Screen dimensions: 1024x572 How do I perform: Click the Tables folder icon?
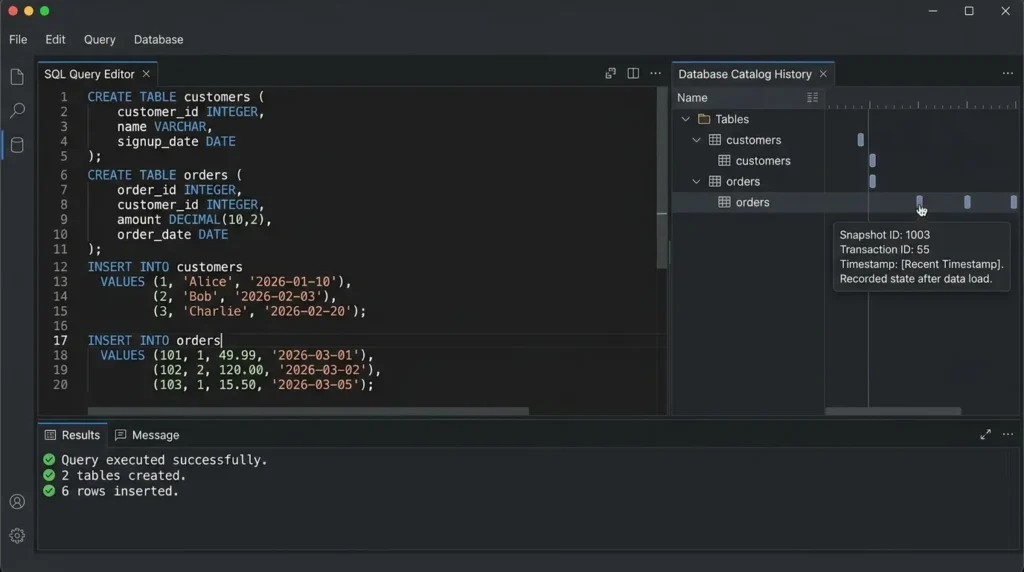click(x=704, y=119)
